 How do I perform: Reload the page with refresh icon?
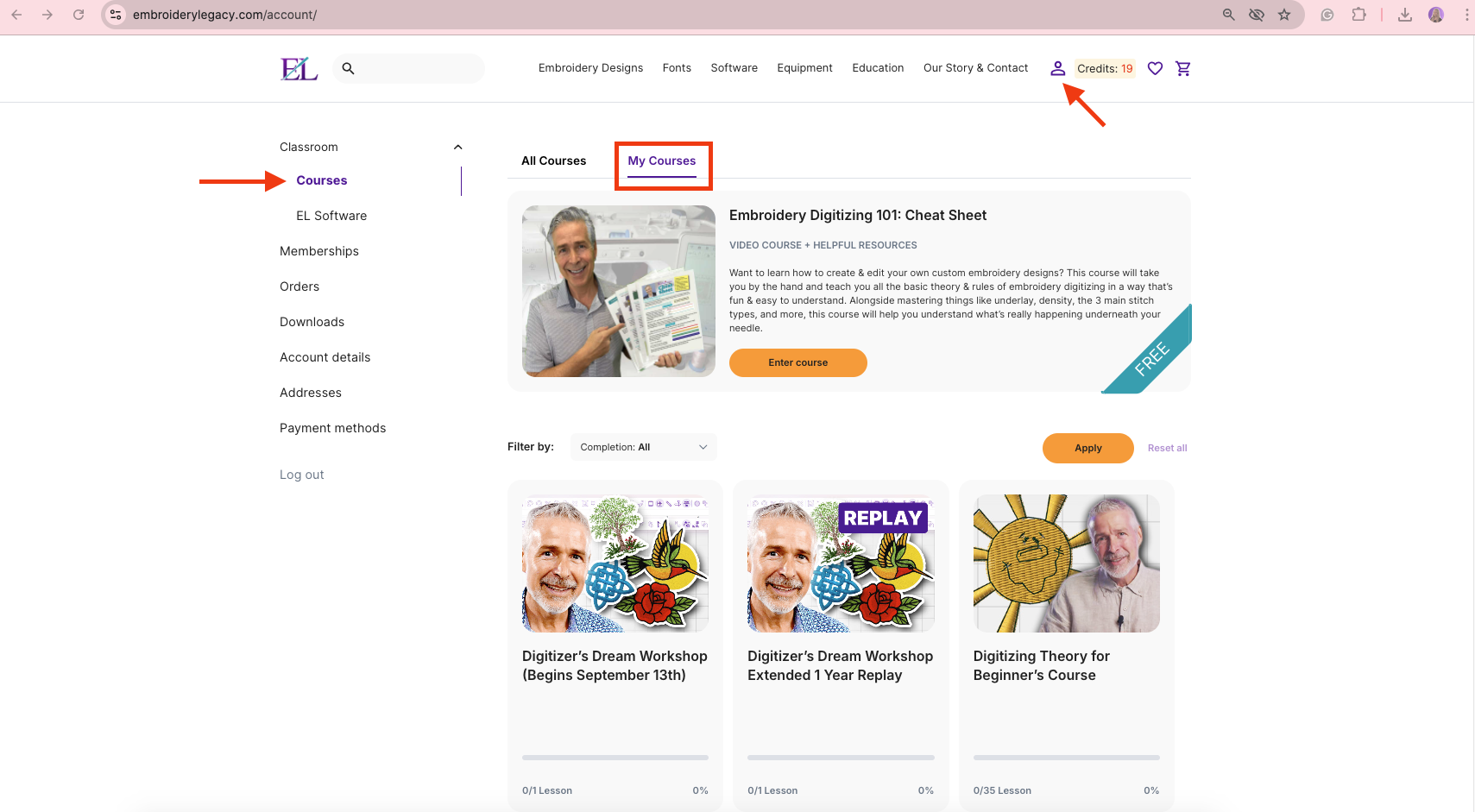(79, 15)
